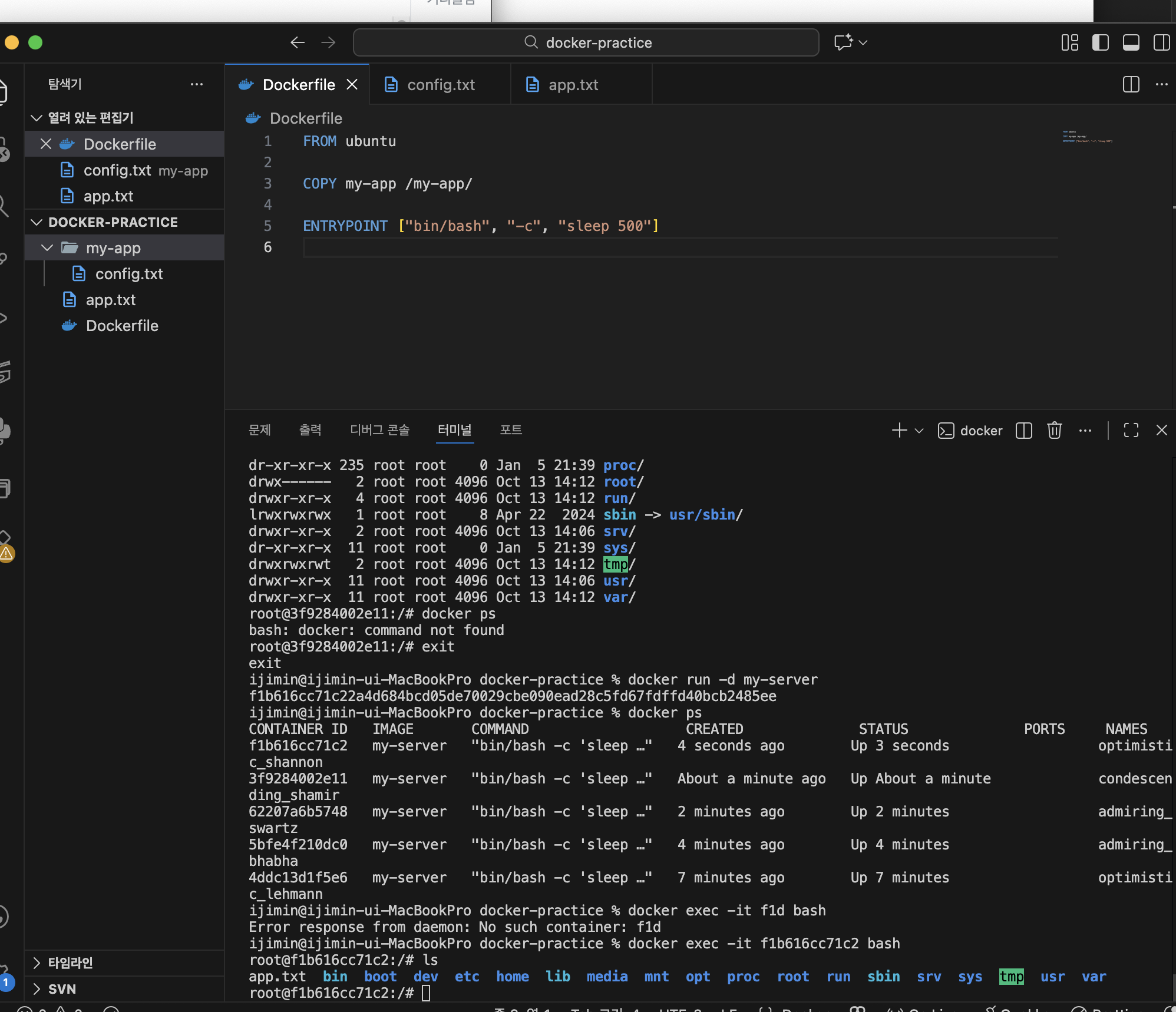Click the code minimap preview
1176x1012 pixels.
[1086, 137]
